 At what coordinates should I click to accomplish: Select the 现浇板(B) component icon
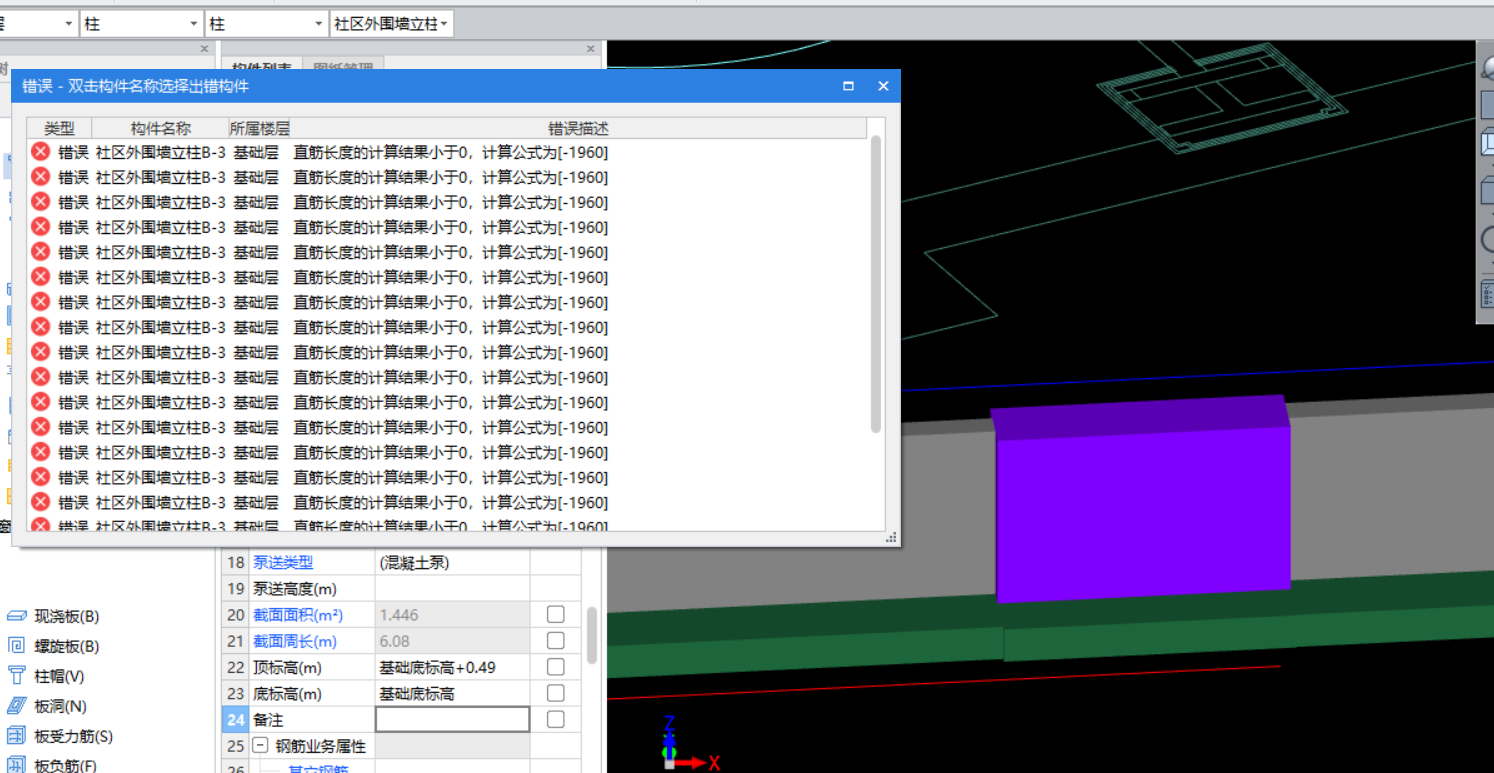click(x=16, y=616)
